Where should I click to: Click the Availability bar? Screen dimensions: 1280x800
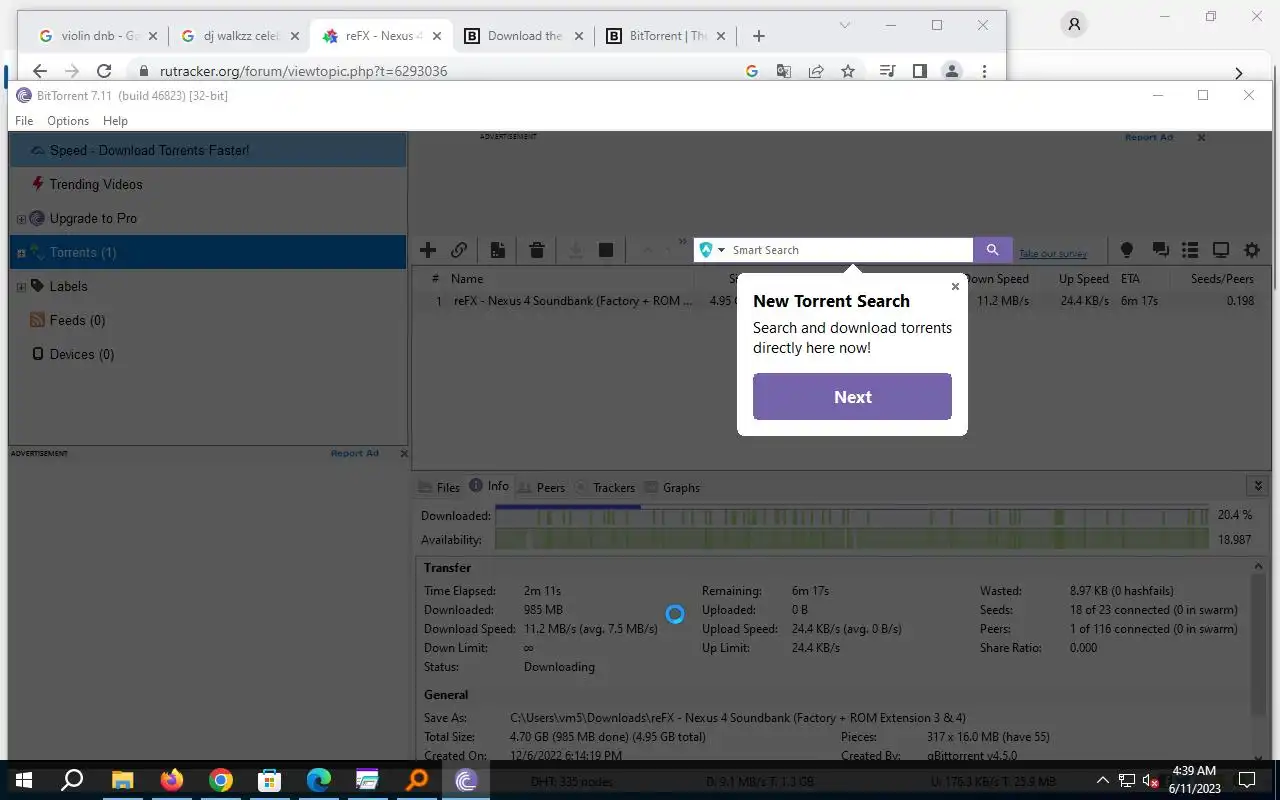852,540
